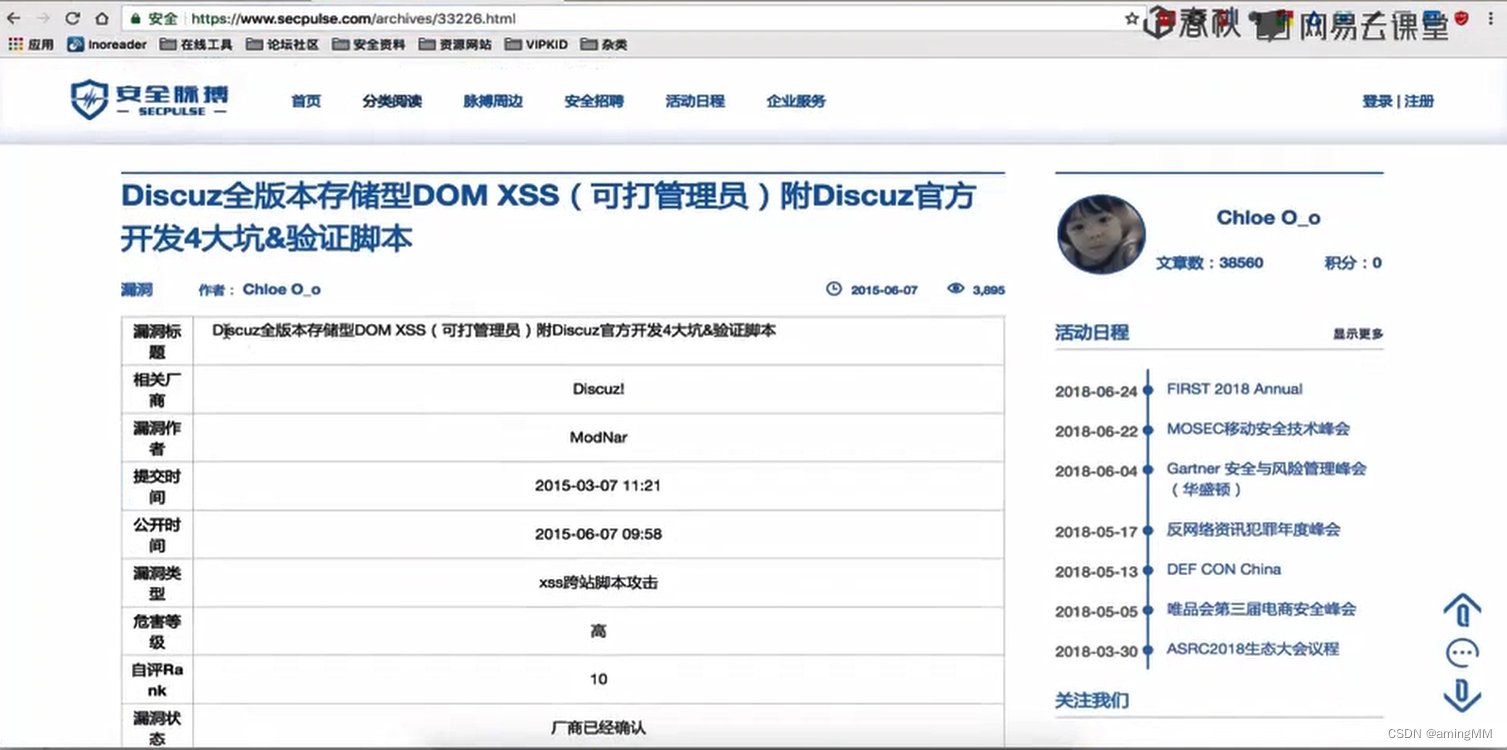
Task: Click the floating down-arrow page button
Action: click(1462, 695)
